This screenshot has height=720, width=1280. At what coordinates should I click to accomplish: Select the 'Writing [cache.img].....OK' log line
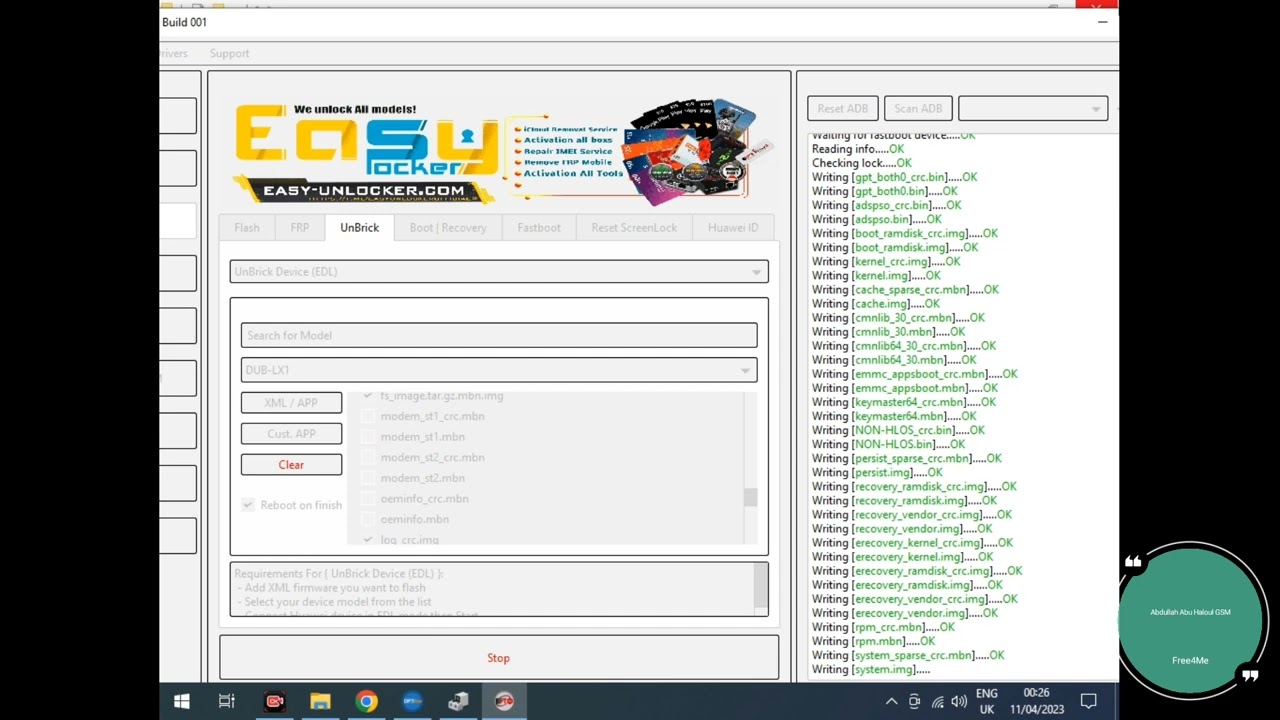coord(876,303)
